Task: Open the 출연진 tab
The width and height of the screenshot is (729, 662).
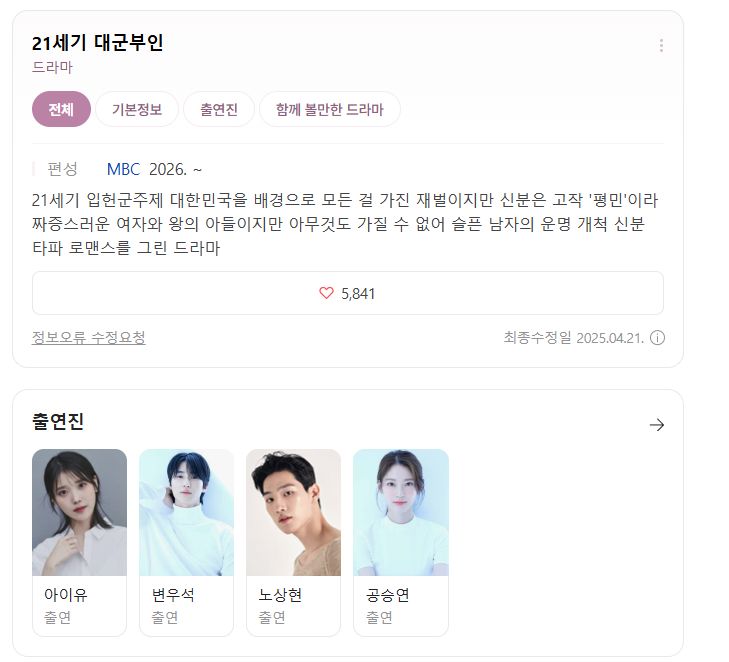Action: 219,109
